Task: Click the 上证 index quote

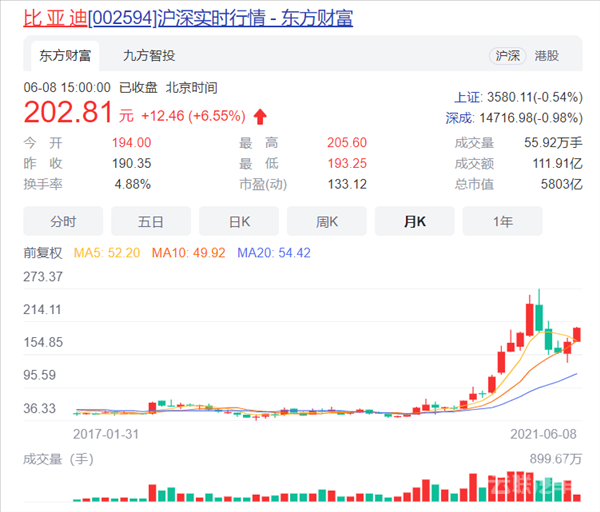Action: point(518,97)
